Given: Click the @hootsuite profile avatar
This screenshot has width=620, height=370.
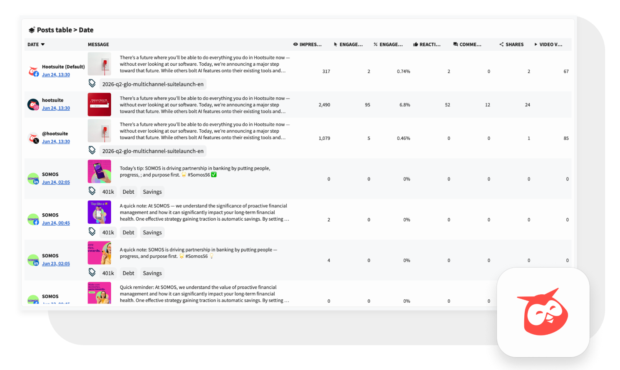Looking at the screenshot, I should click(33, 138).
